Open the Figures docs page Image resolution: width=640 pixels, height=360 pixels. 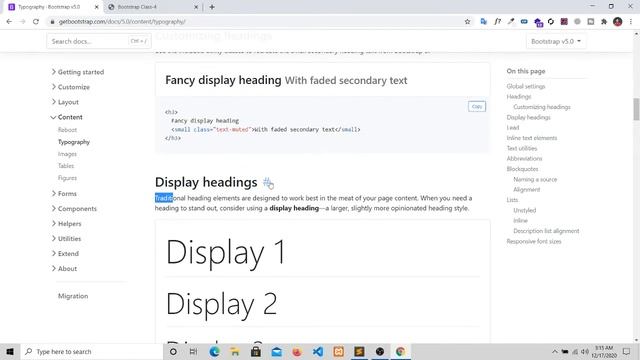point(67,178)
